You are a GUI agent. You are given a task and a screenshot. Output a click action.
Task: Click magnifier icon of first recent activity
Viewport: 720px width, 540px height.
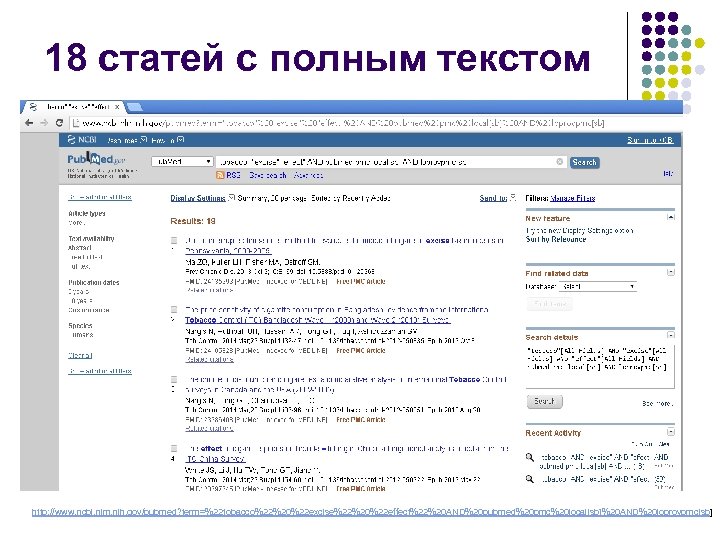[530, 457]
